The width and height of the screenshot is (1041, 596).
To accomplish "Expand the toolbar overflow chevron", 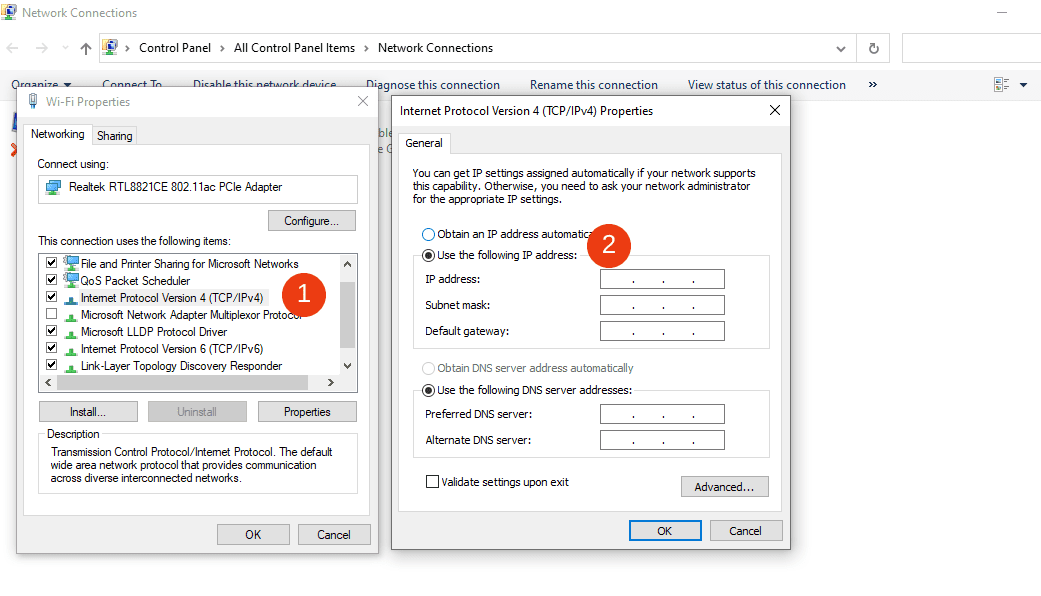I will tap(872, 85).
